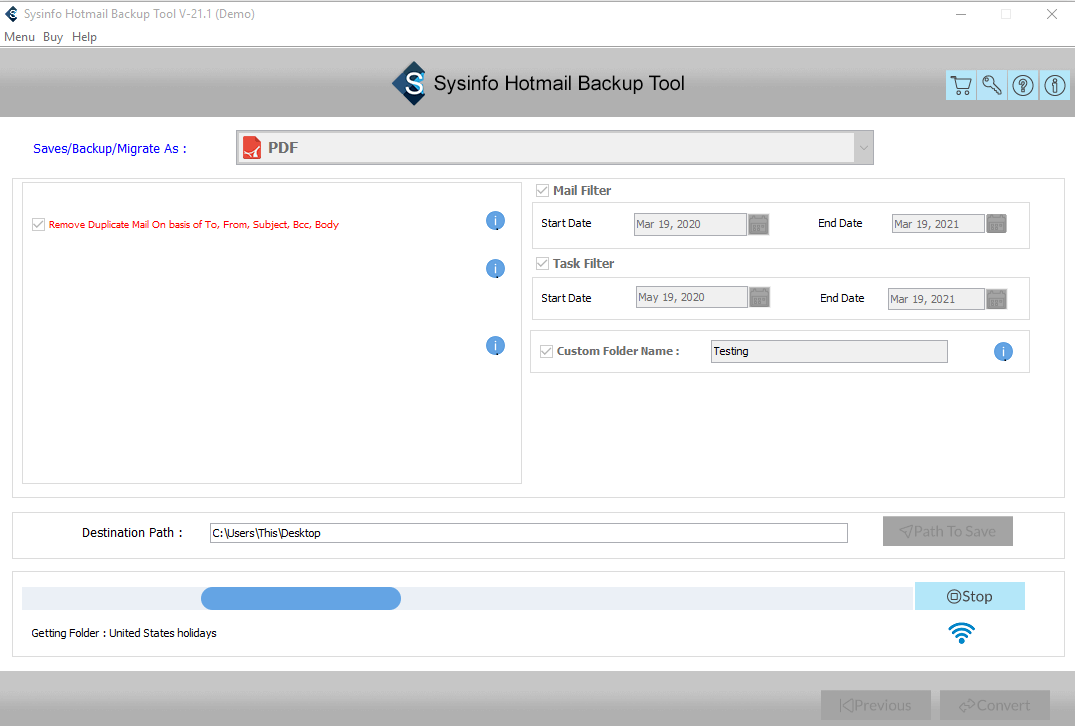Click the key activation icon
The image size is (1075, 726).
click(x=991, y=85)
